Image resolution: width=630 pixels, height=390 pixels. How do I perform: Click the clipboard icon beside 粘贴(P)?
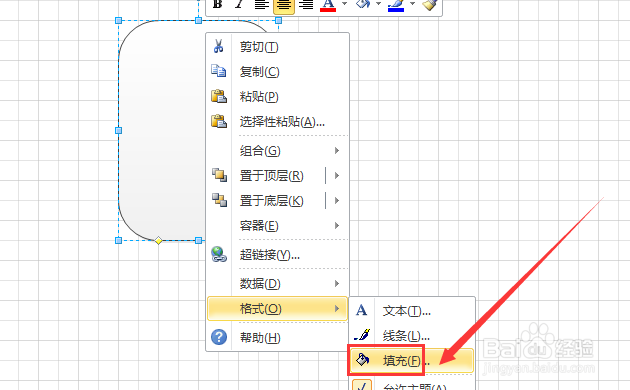click(219, 96)
